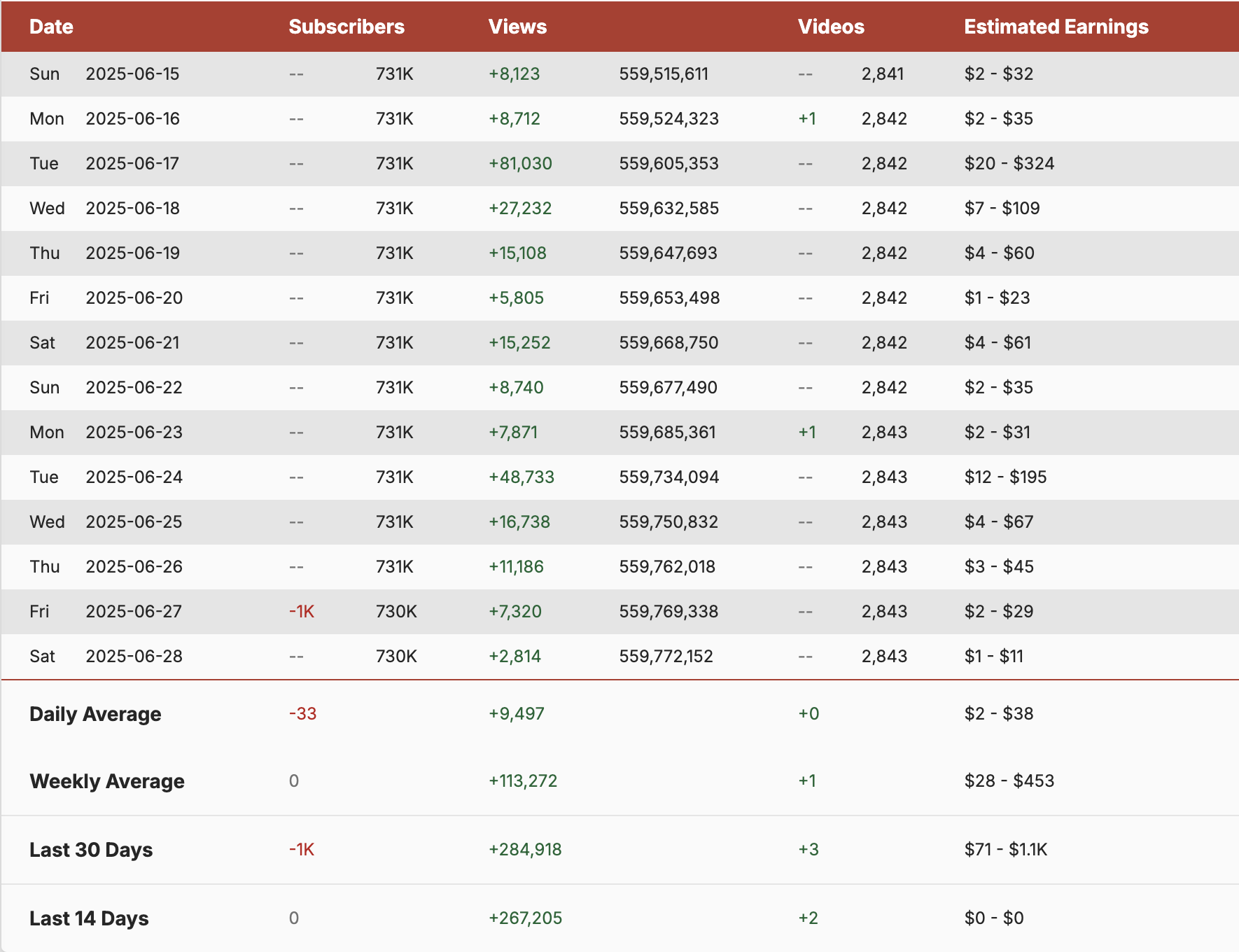The width and height of the screenshot is (1239, 952).
Task: Select the date 2025-06-15
Action: pyautogui.click(x=132, y=74)
